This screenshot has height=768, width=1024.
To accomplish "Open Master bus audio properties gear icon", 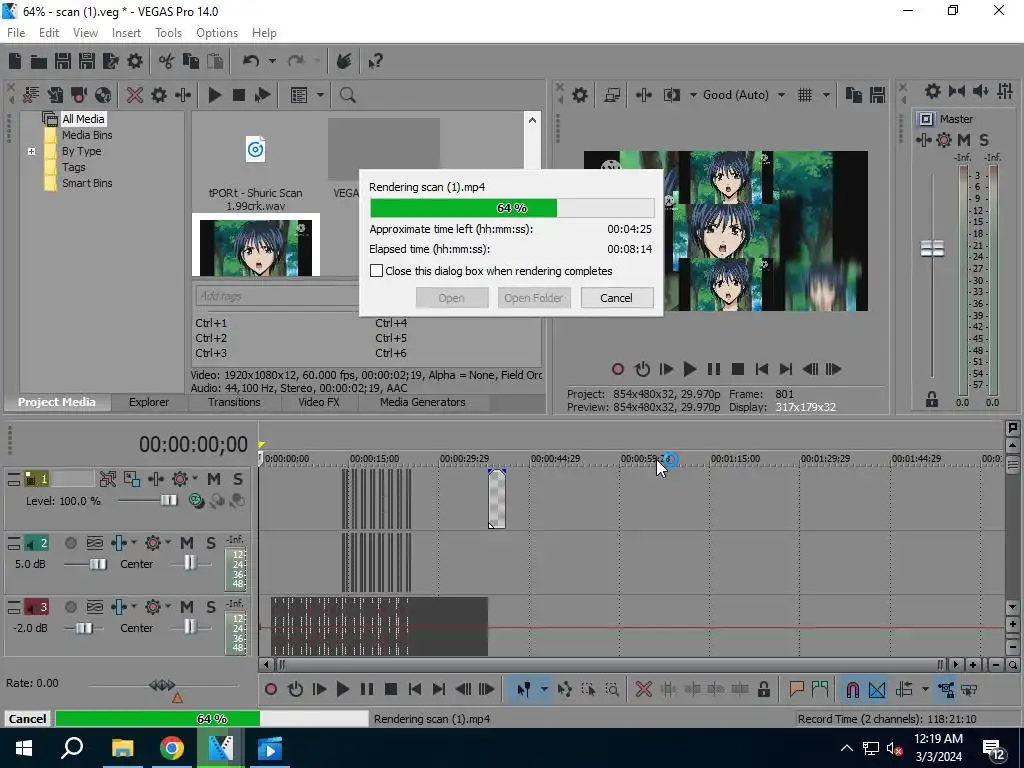I will [x=933, y=91].
